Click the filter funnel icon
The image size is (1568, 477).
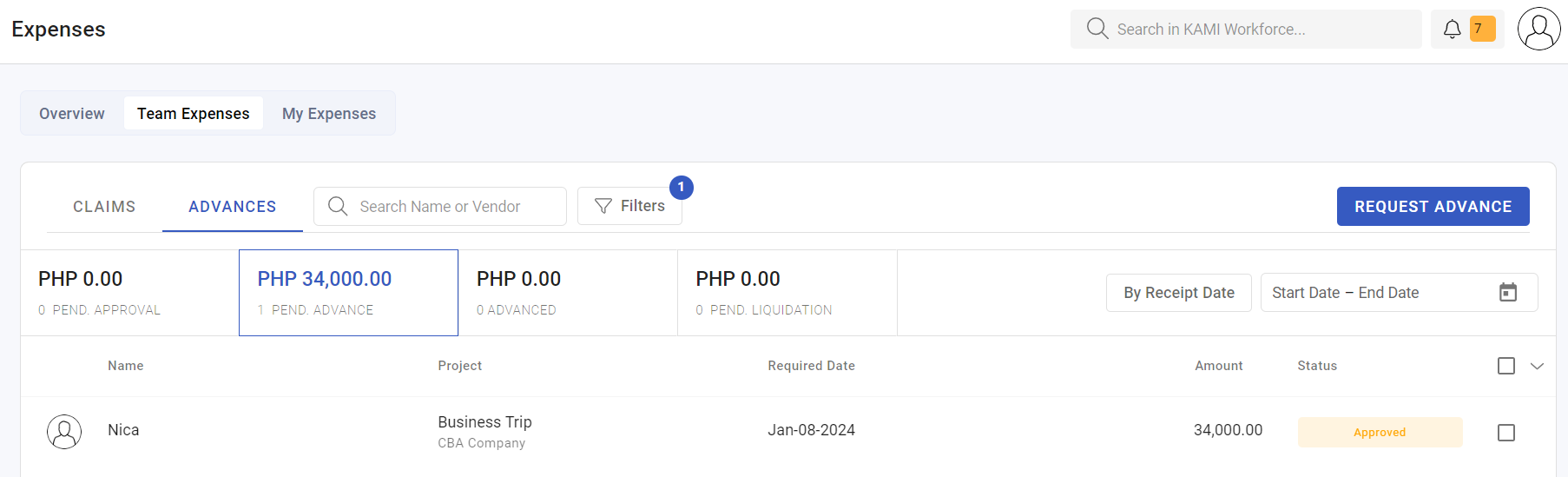pyautogui.click(x=603, y=206)
